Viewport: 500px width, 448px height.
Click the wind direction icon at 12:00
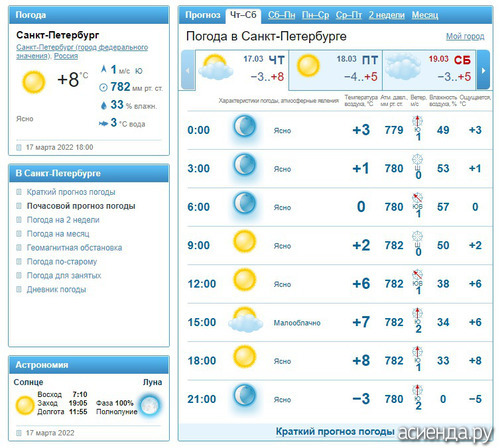click(x=417, y=275)
